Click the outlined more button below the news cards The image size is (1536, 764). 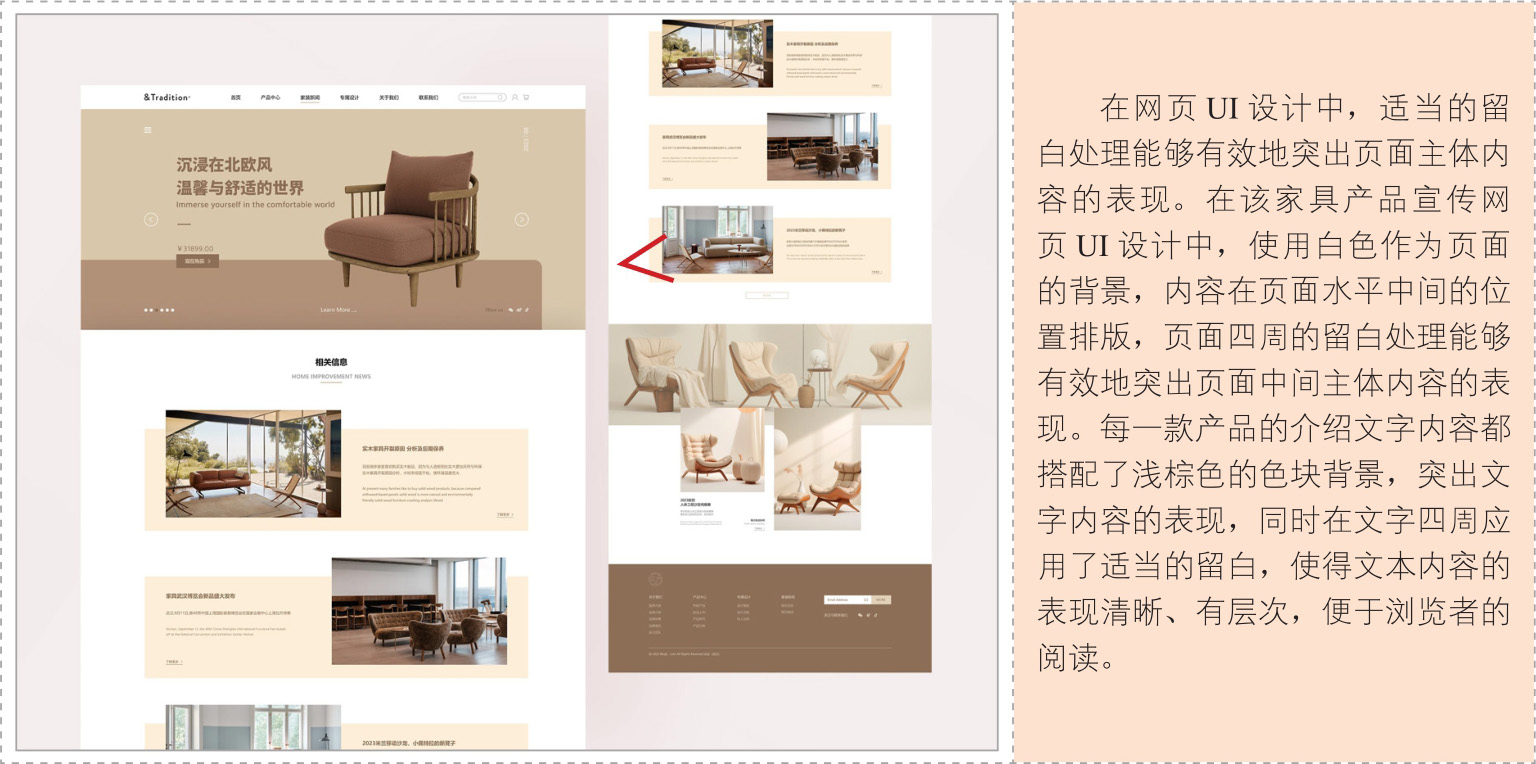coord(767,296)
